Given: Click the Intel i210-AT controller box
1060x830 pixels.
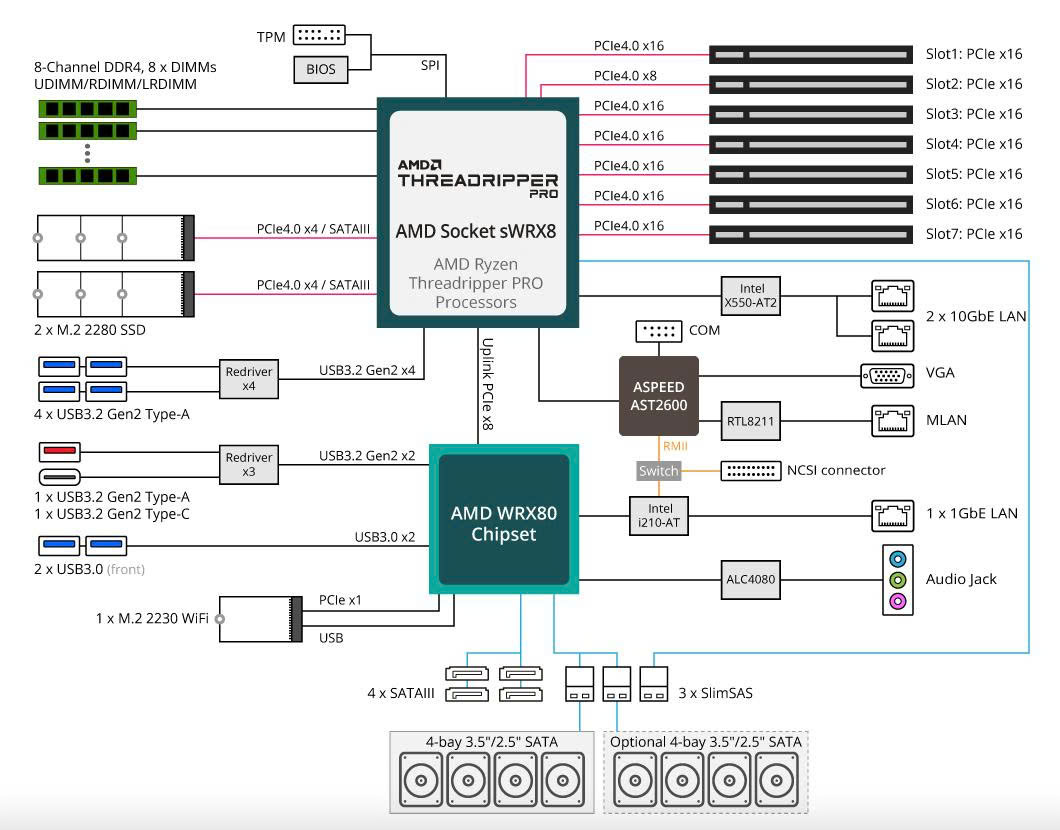Looking at the screenshot, I should click(659, 516).
